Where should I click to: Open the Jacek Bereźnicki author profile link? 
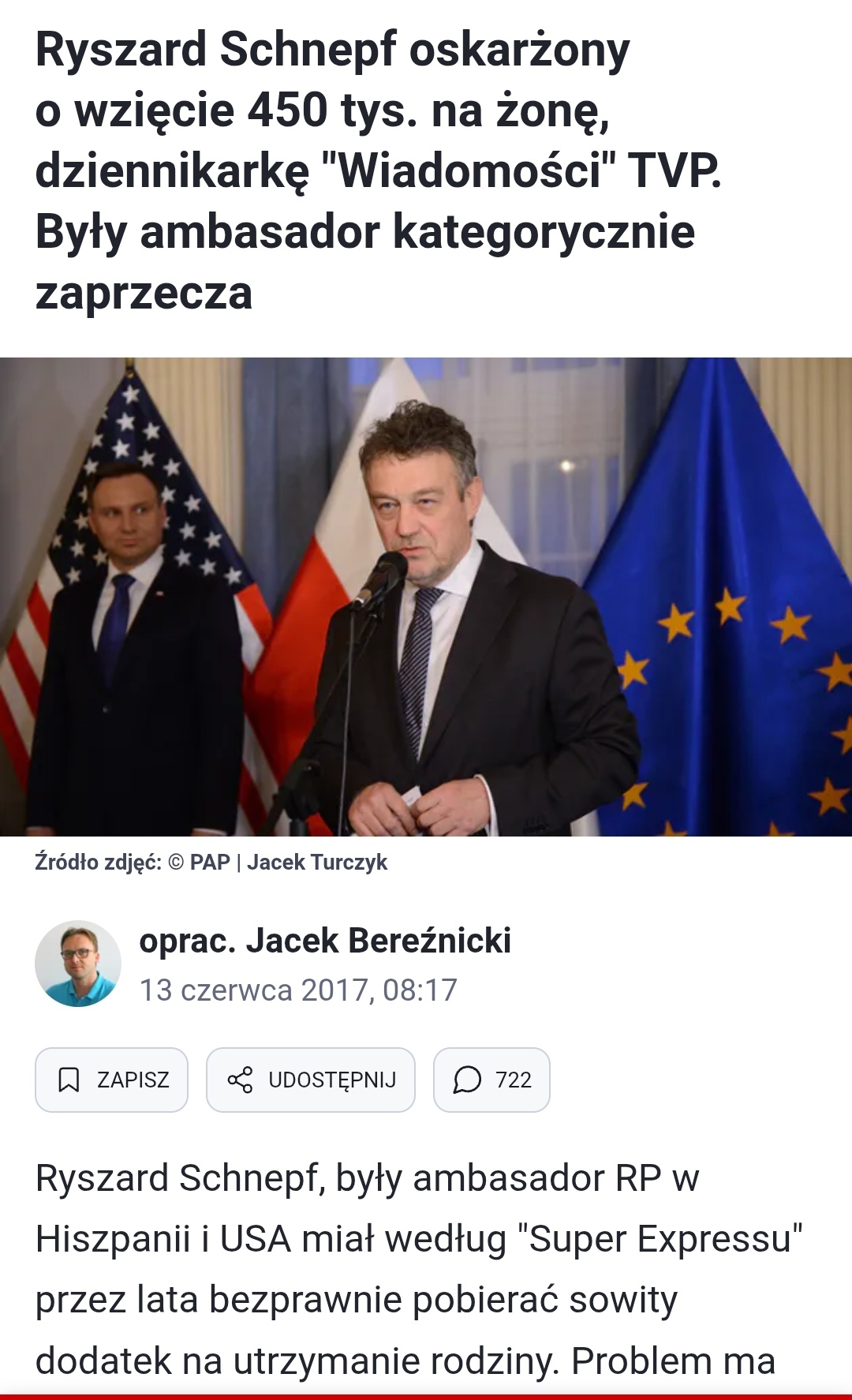[379, 941]
